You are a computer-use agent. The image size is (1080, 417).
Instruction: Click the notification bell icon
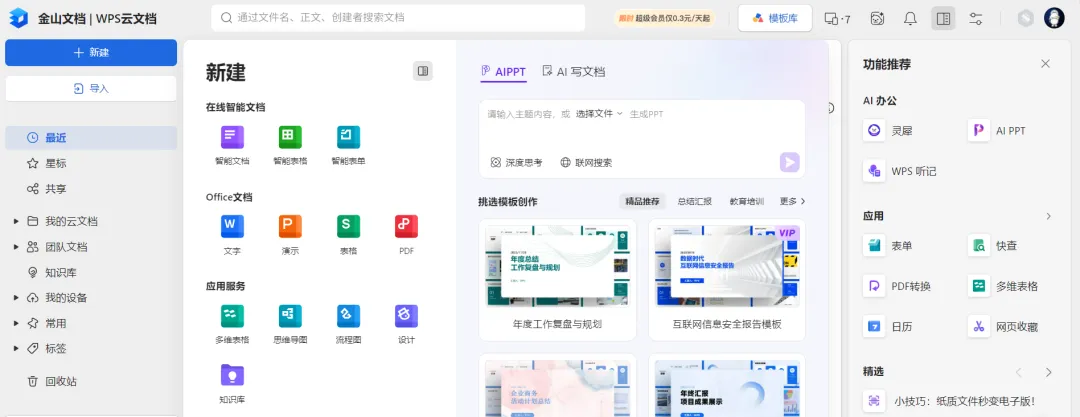[910, 19]
